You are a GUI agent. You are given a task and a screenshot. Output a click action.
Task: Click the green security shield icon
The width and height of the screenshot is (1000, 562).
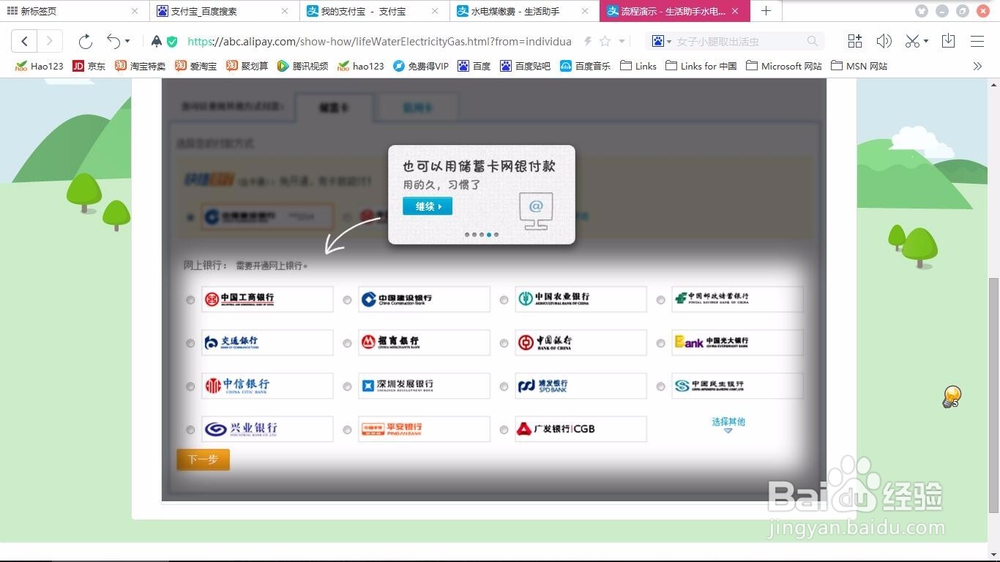tap(172, 41)
